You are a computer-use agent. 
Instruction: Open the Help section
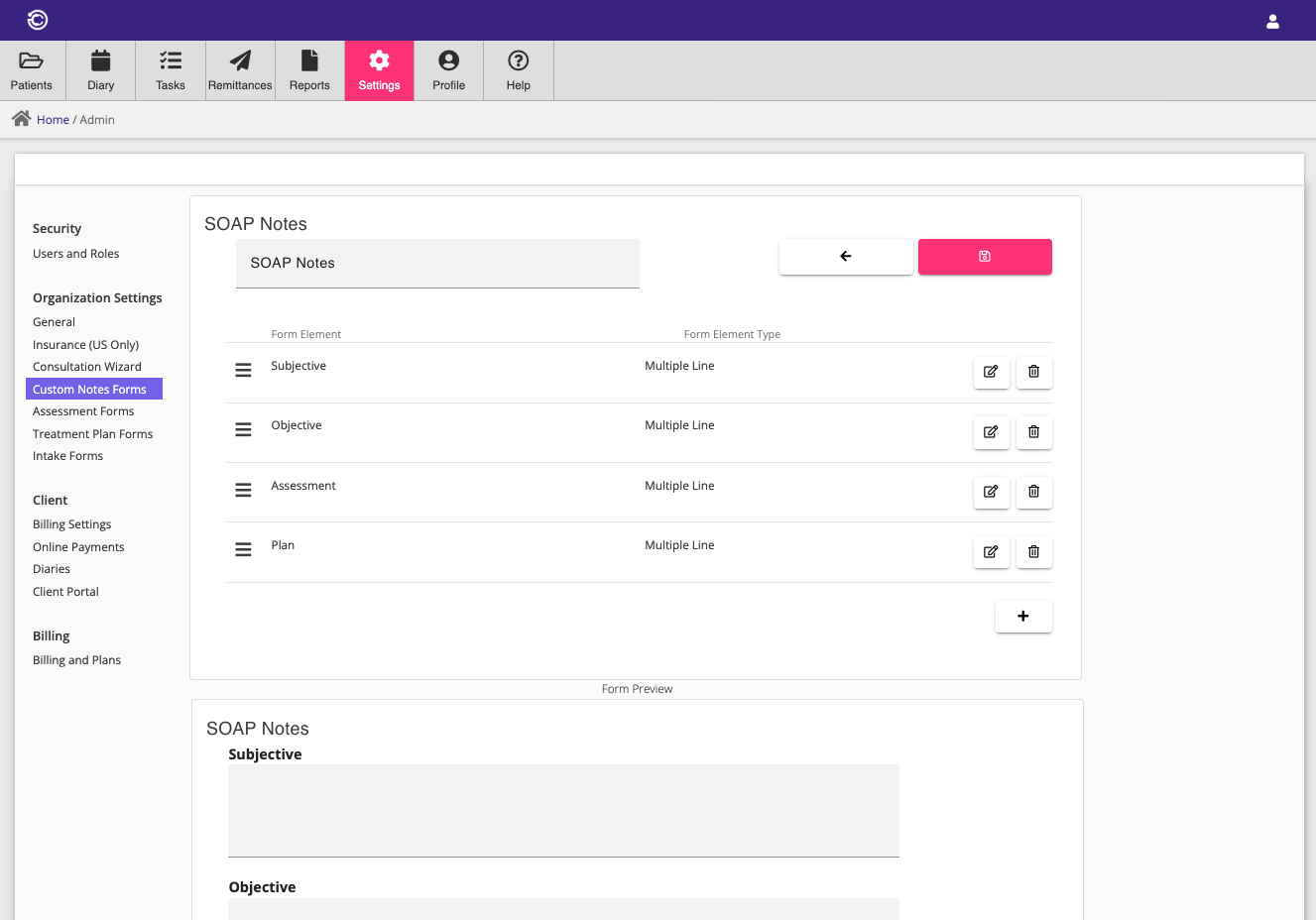pos(518,69)
